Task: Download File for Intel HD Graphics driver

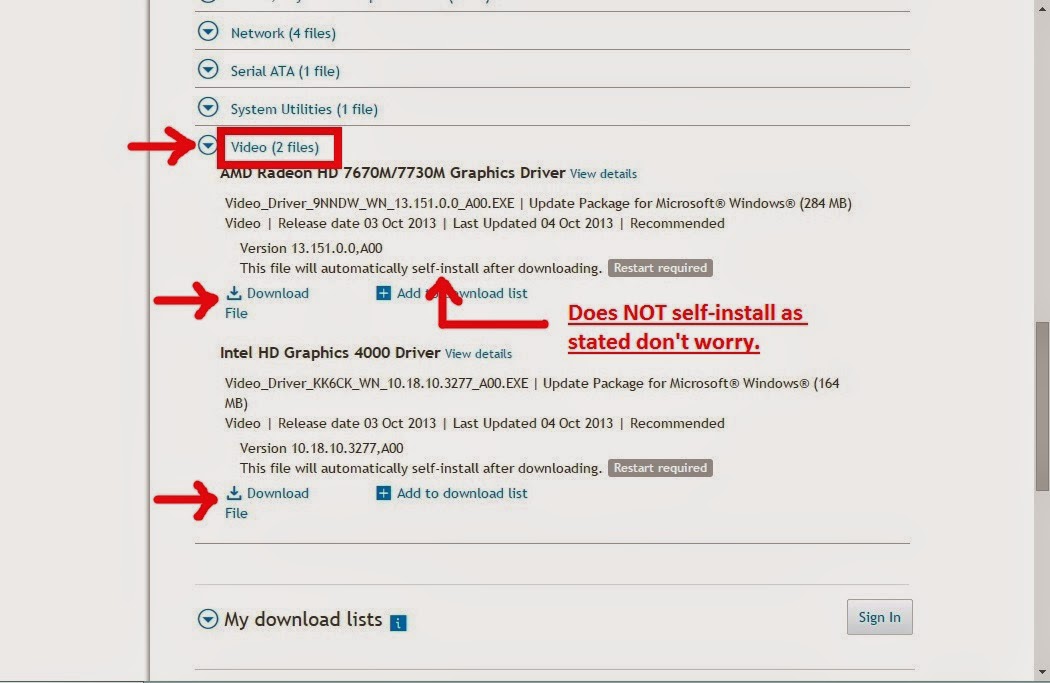Action: tap(267, 503)
